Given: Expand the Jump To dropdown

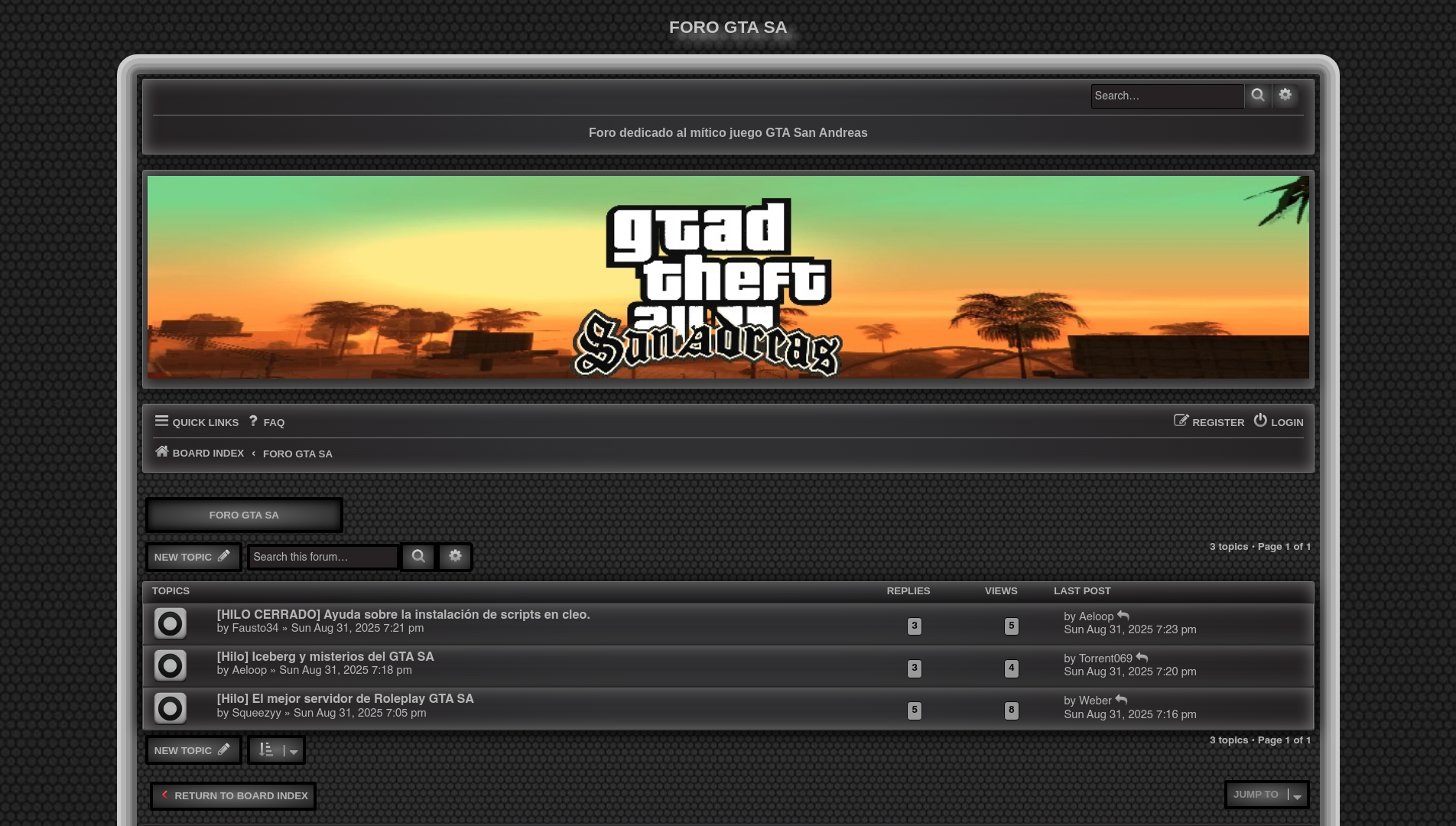Looking at the screenshot, I should pyautogui.click(x=1266, y=795).
